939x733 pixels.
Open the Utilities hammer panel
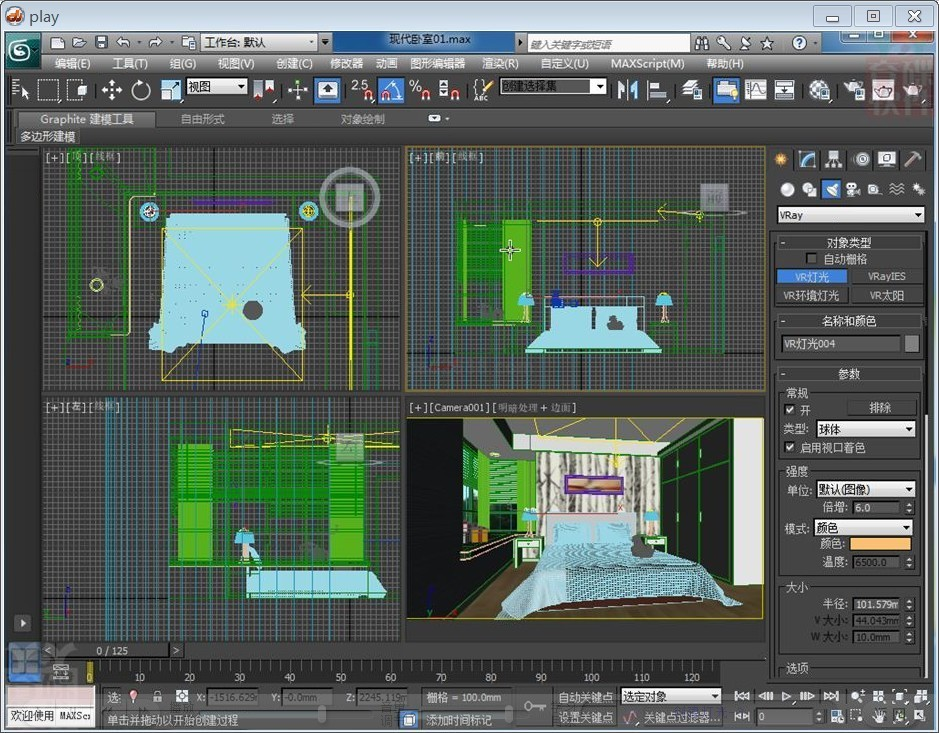click(913, 160)
